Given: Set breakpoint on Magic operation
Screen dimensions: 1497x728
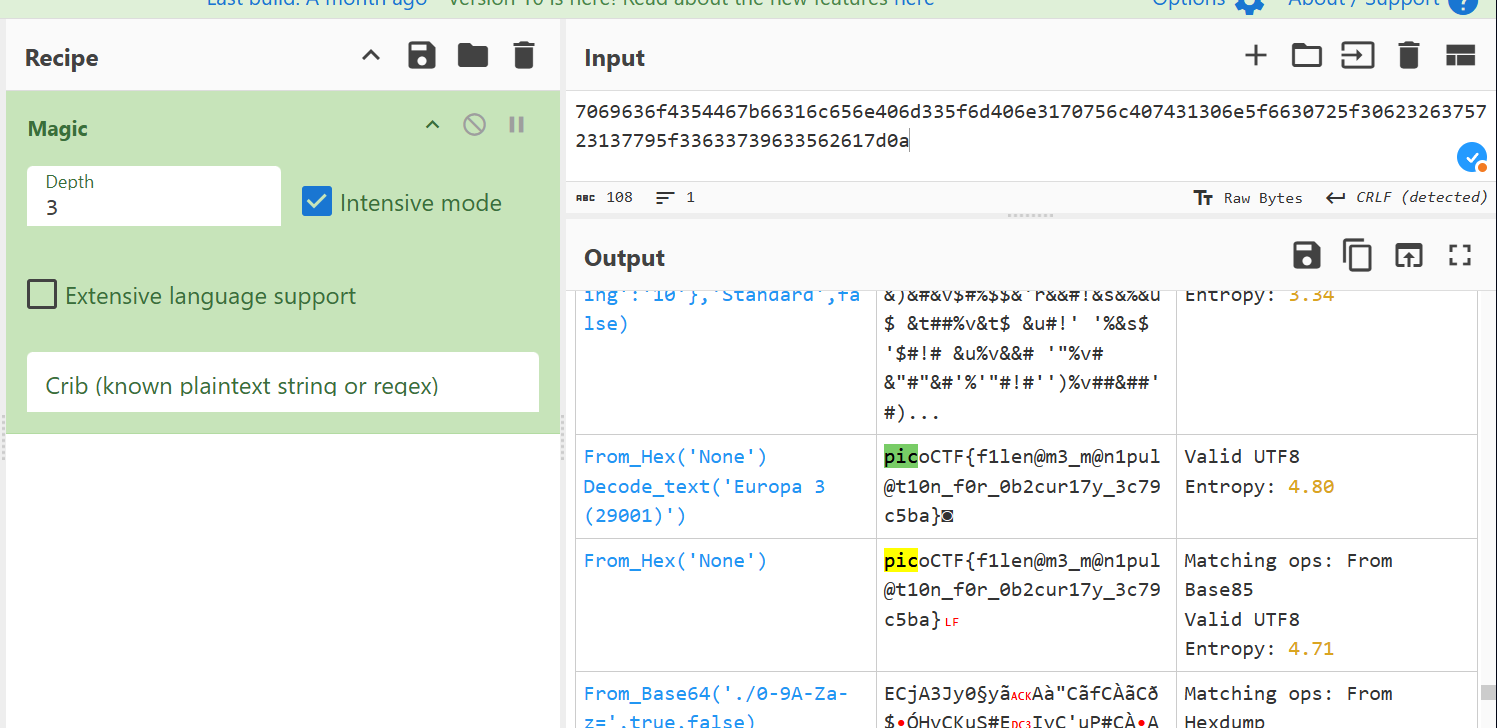Looking at the screenshot, I should tap(517, 125).
